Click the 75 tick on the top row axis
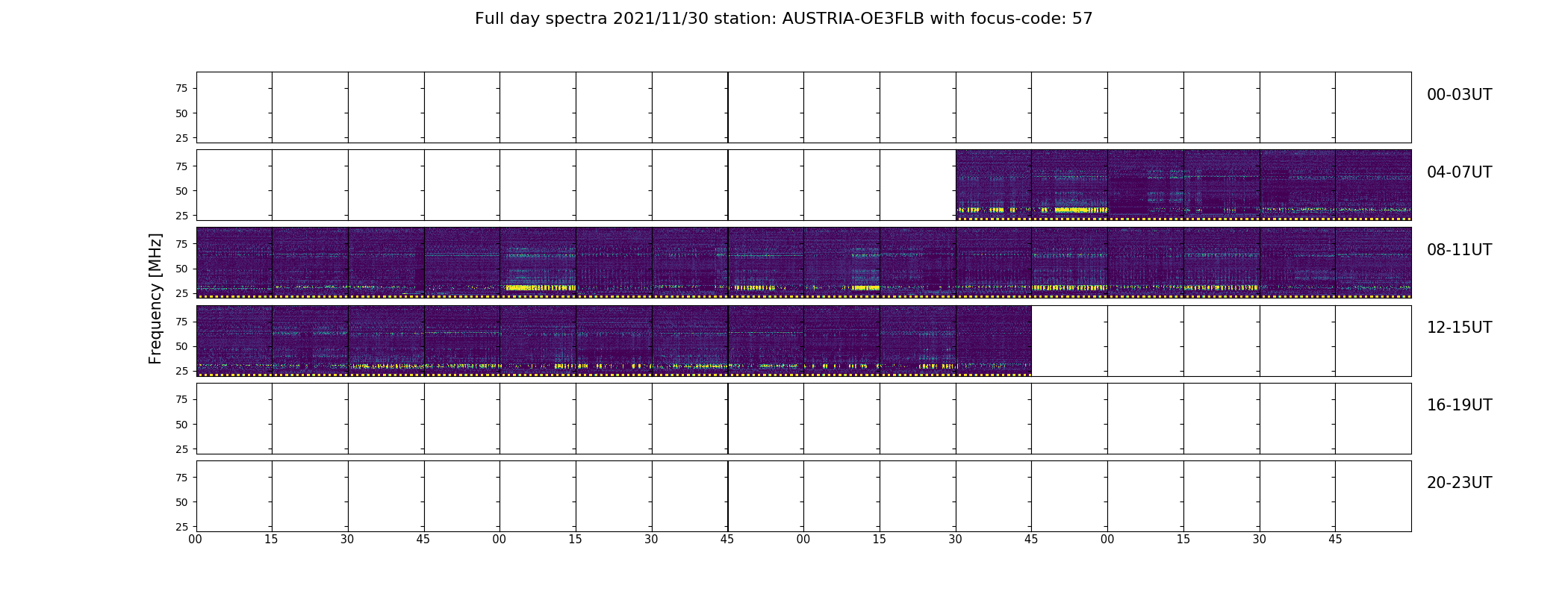Viewport: 1568px width, 597px height. [181, 88]
